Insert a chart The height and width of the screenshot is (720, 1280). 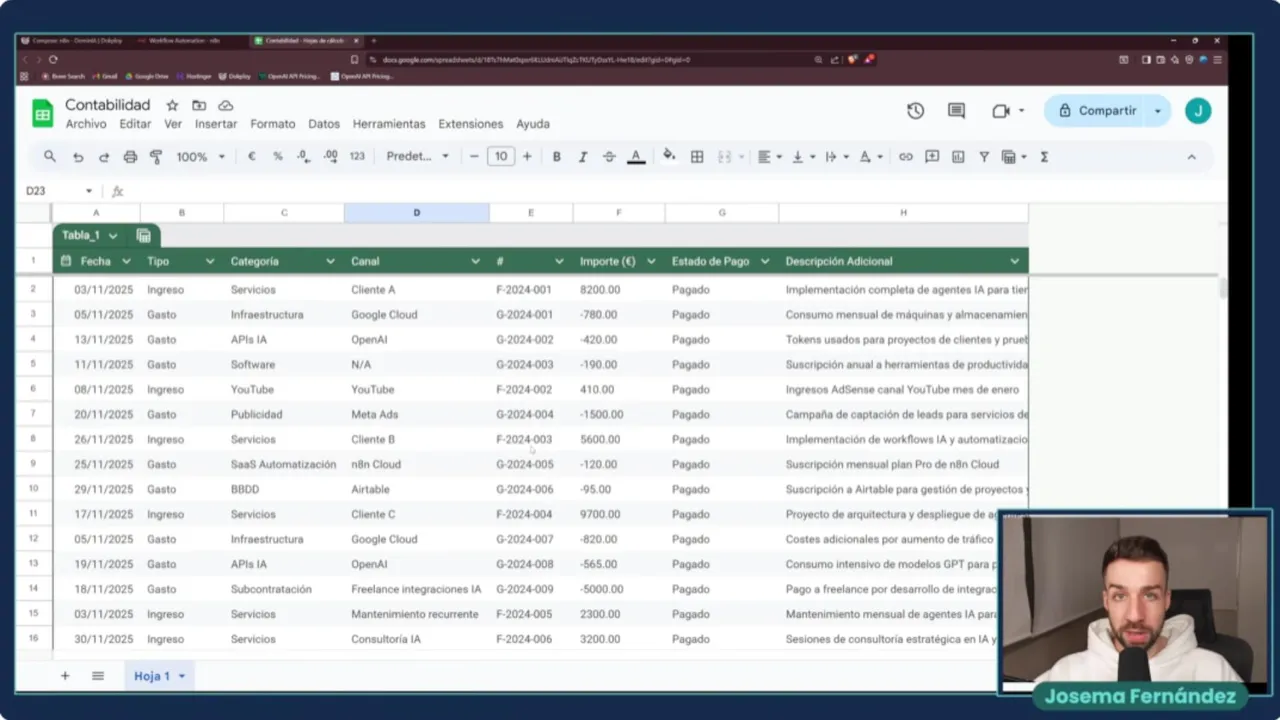(x=958, y=157)
